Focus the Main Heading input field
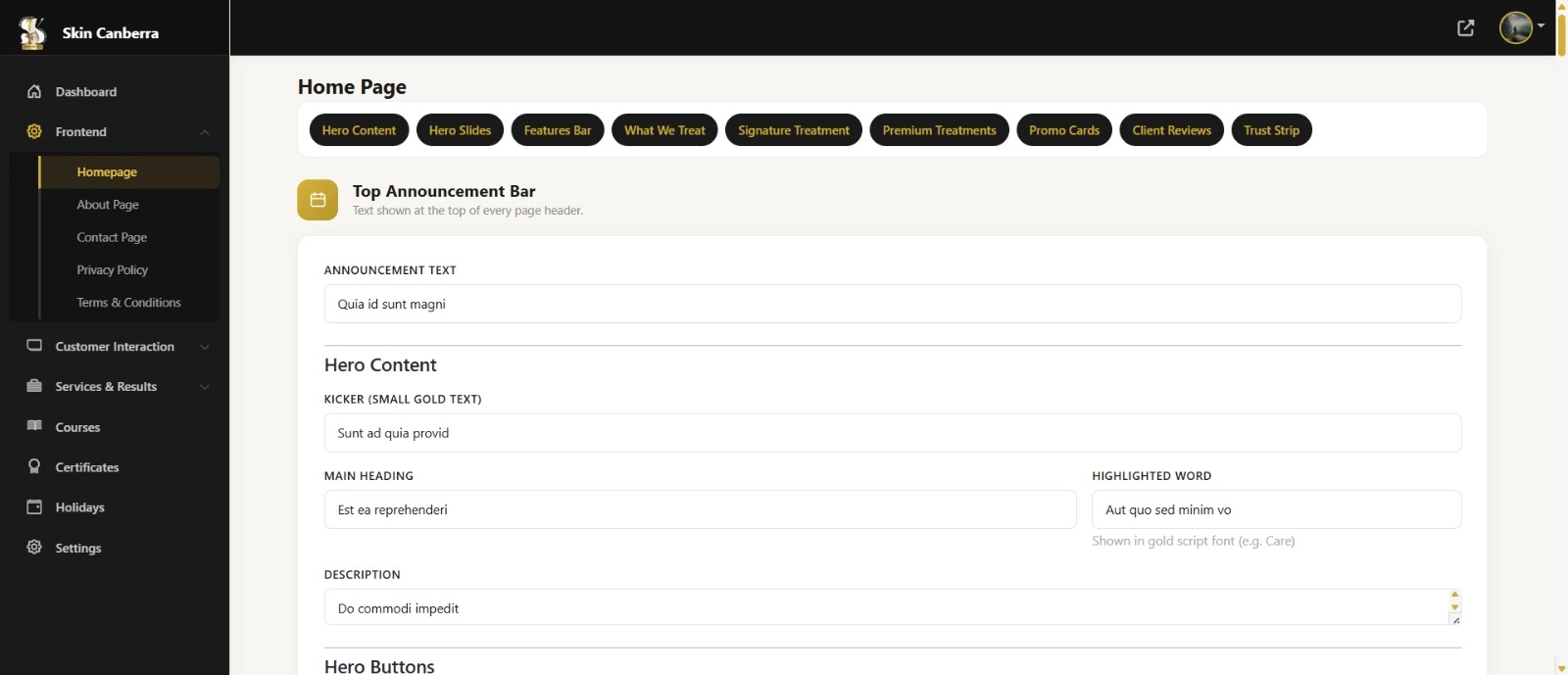The width and height of the screenshot is (1568, 675). click(700, 509)
